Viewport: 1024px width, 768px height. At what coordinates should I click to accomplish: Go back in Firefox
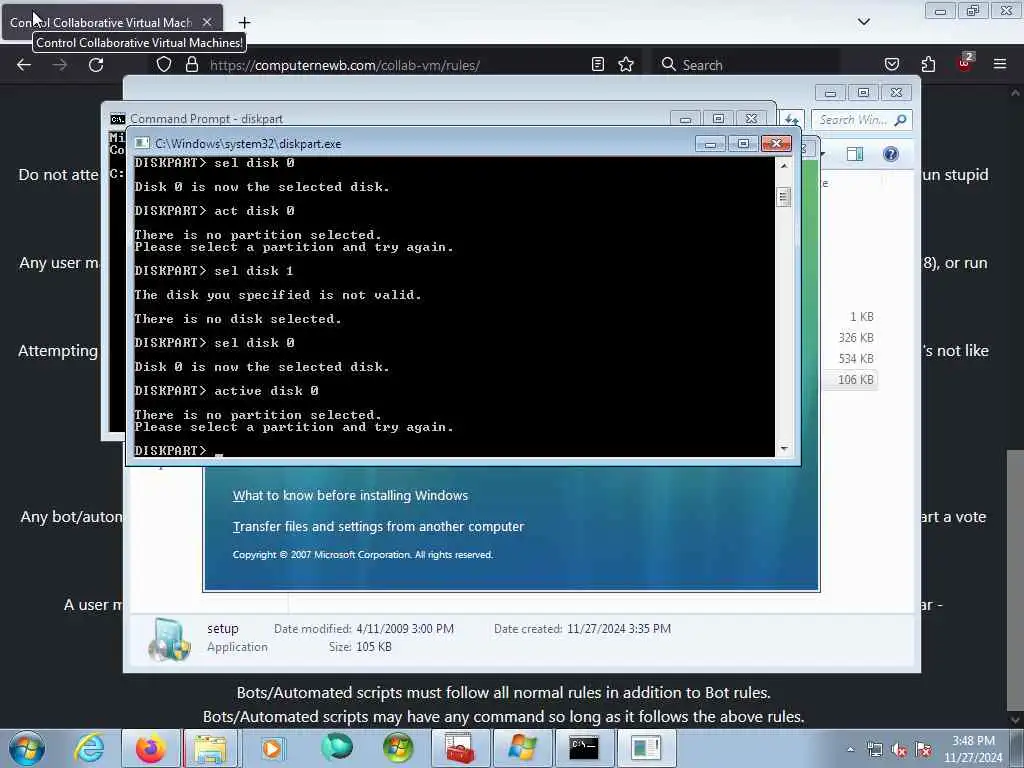24,65
